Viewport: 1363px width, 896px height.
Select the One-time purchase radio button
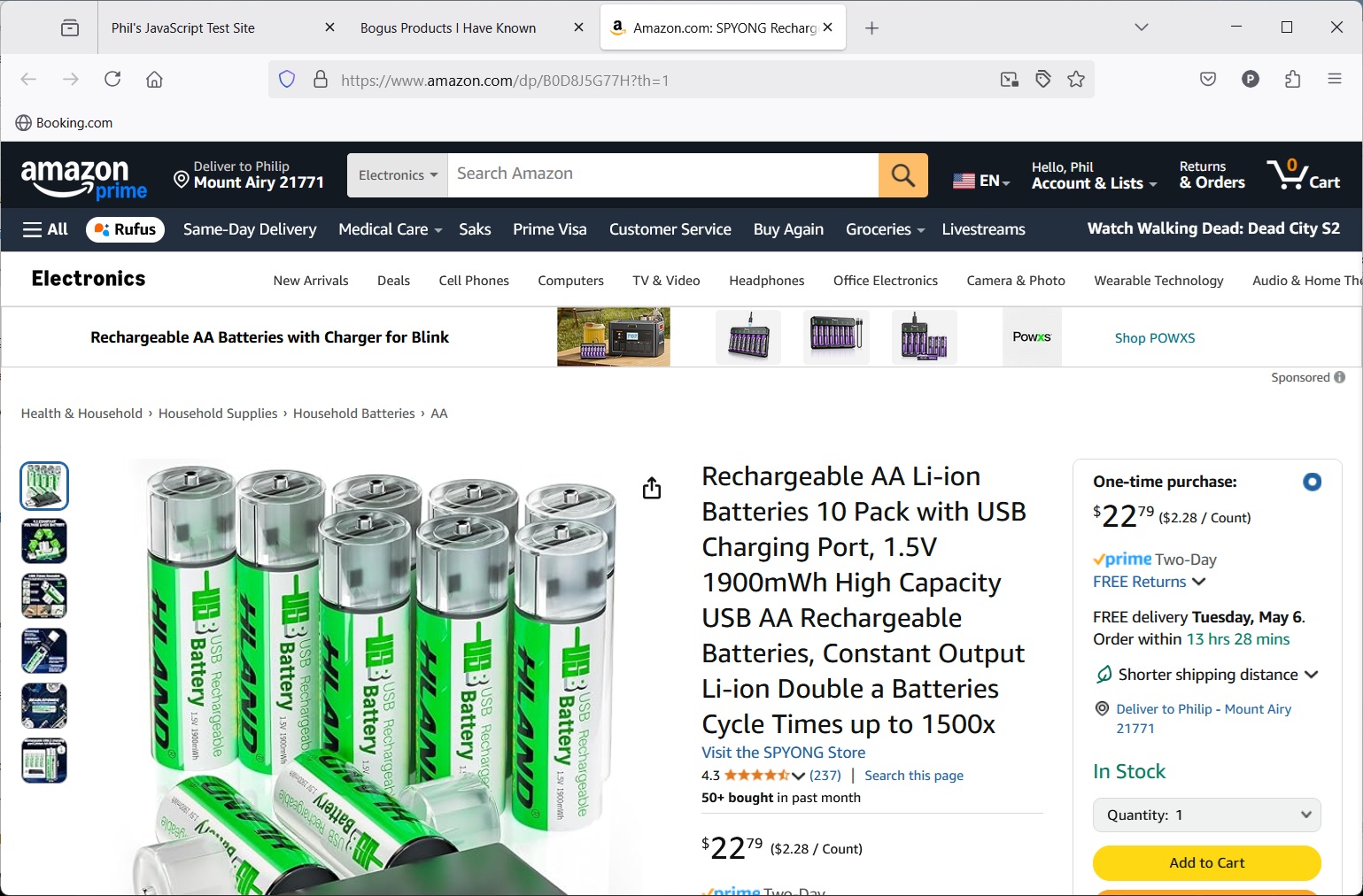coord(1312,482)
